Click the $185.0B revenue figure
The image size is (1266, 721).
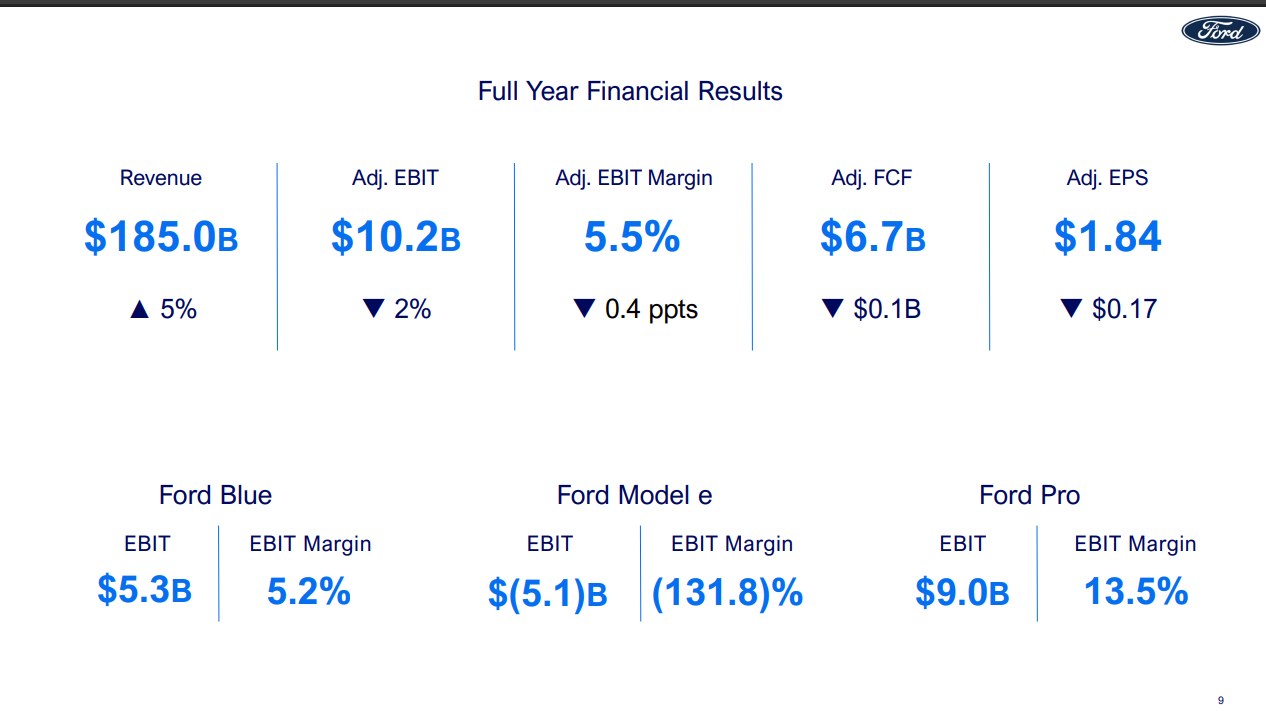pyautogui.click(x=161, y=237)
